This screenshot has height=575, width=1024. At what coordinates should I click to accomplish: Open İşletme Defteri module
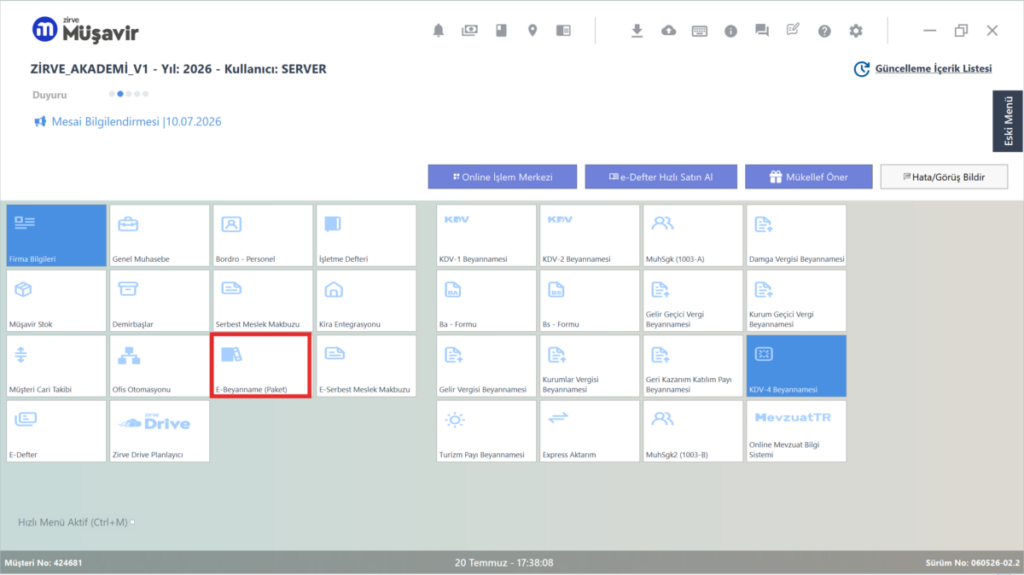click(x=366, y=235)
